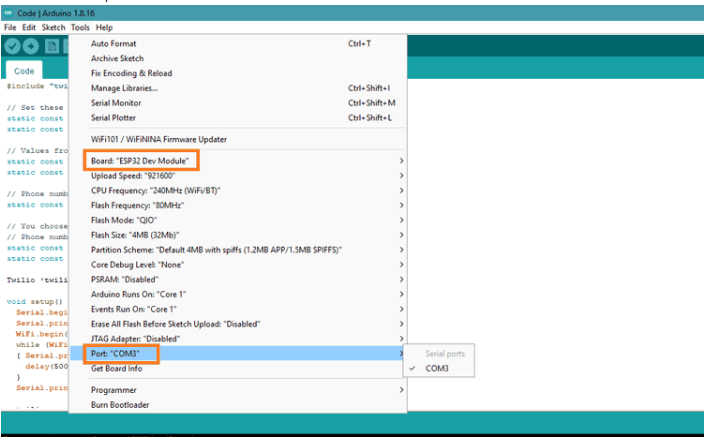Open the Sketch menu
The image size is (711, 445).
[52, 27]
